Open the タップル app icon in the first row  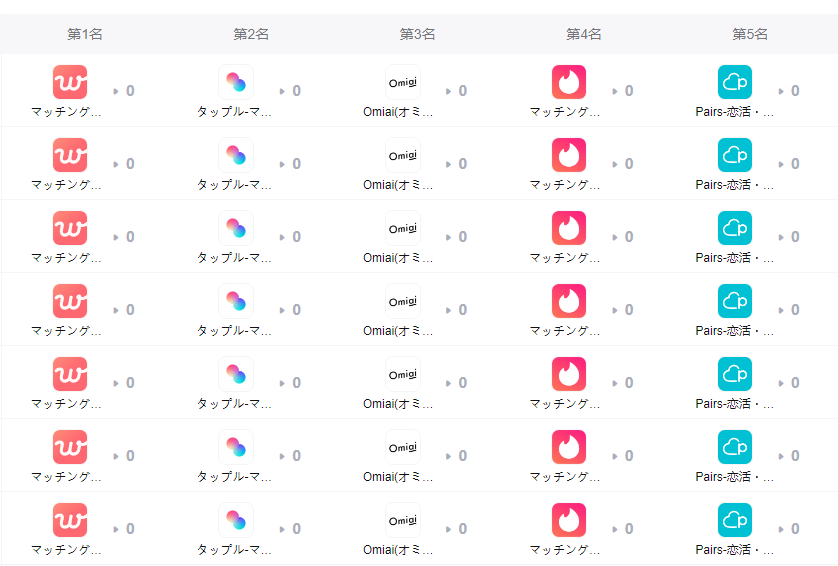click(236, 82)
